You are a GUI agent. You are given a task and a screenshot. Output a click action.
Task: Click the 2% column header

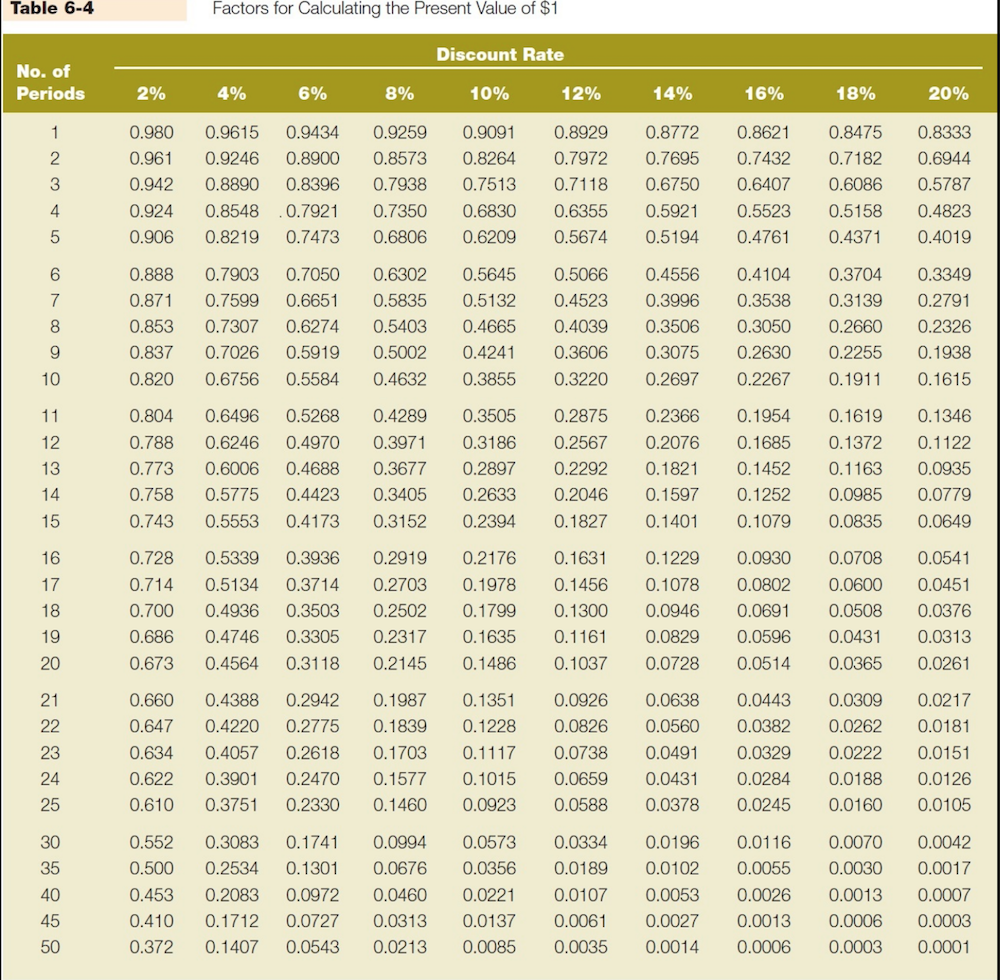[x=151, y=94]
